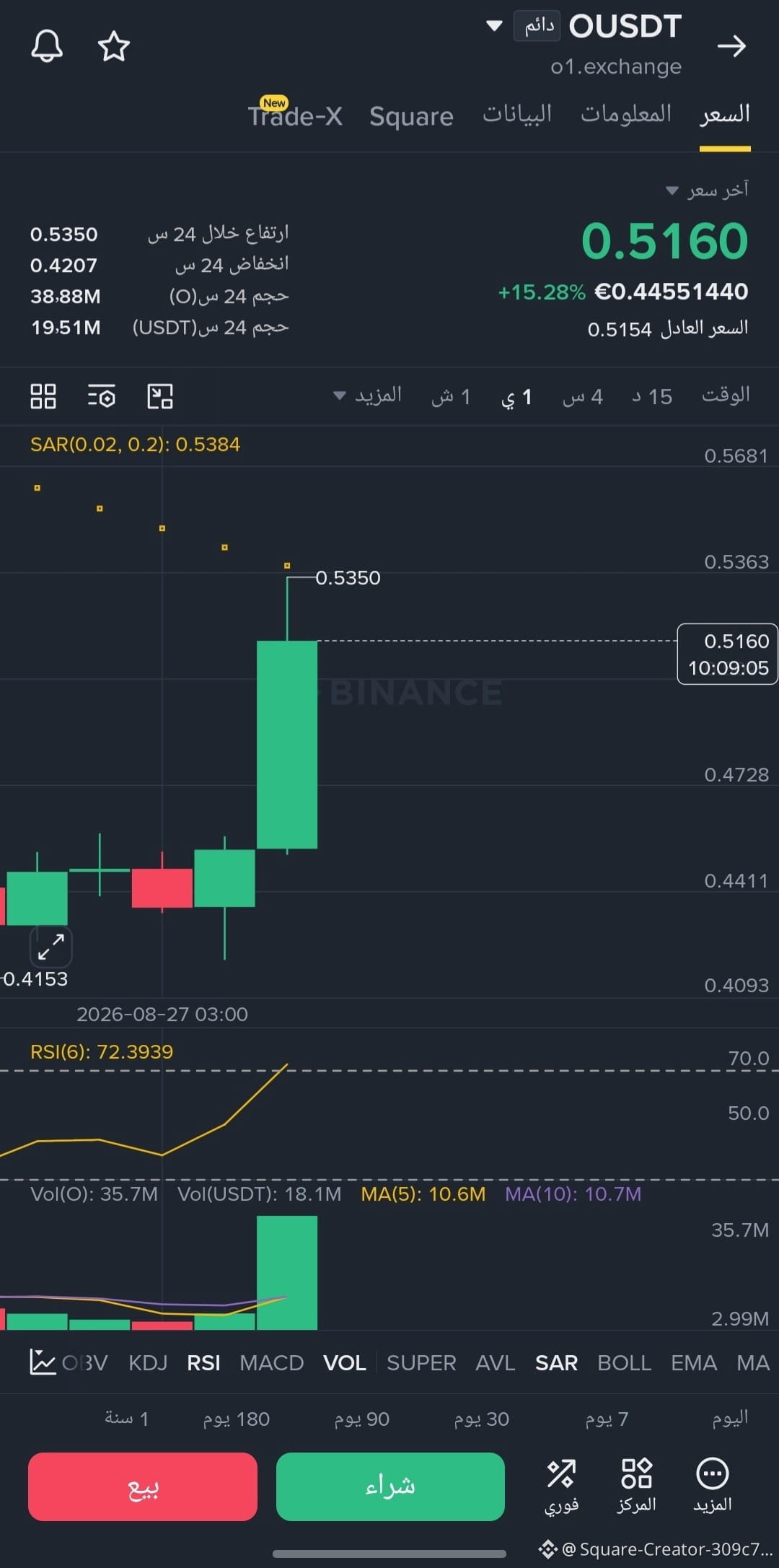779x1568 pixels.
Task: Open the chart indicator settings icon
Action: click(x=102, y=396)
